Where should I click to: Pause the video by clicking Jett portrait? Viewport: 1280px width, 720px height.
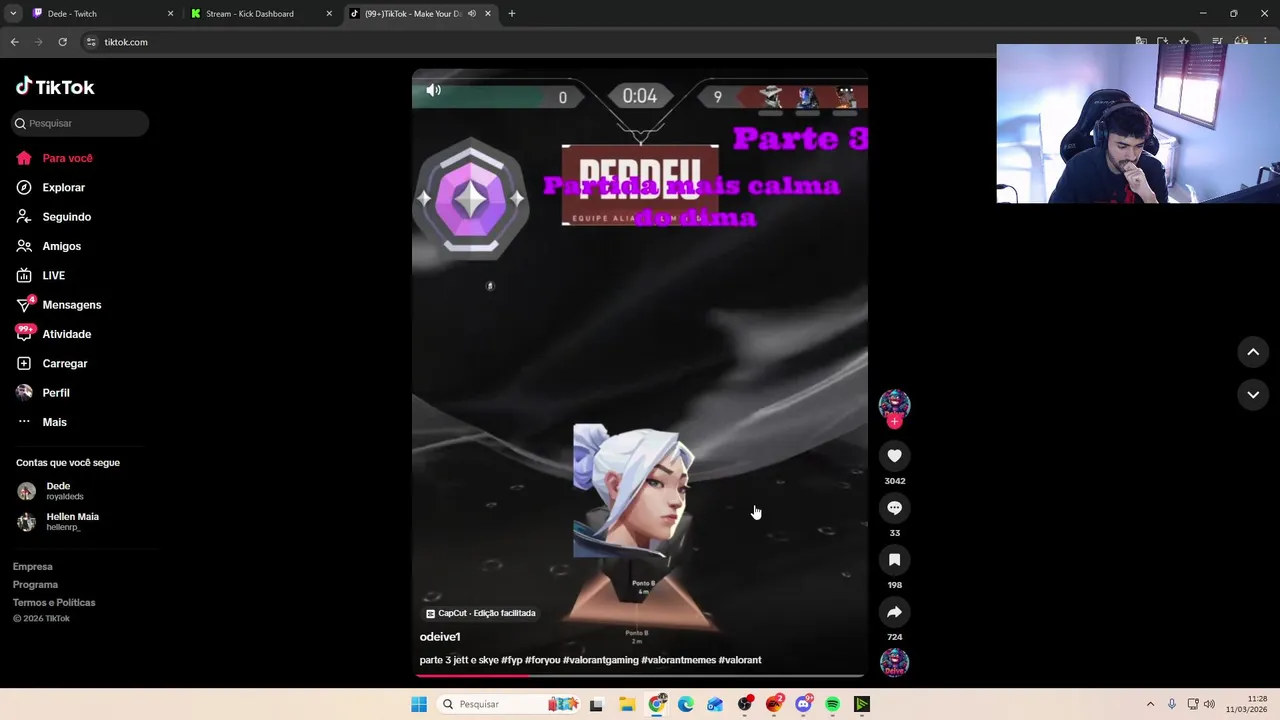point(634,490)
